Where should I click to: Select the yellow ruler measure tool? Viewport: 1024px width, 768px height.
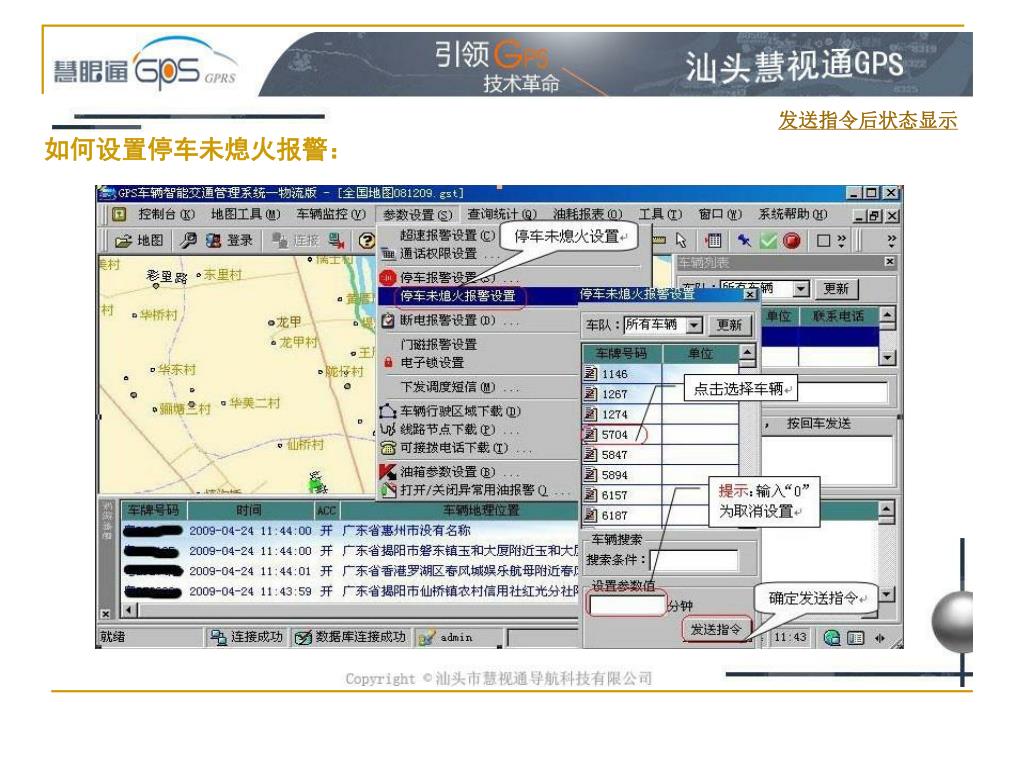(658, 241)
